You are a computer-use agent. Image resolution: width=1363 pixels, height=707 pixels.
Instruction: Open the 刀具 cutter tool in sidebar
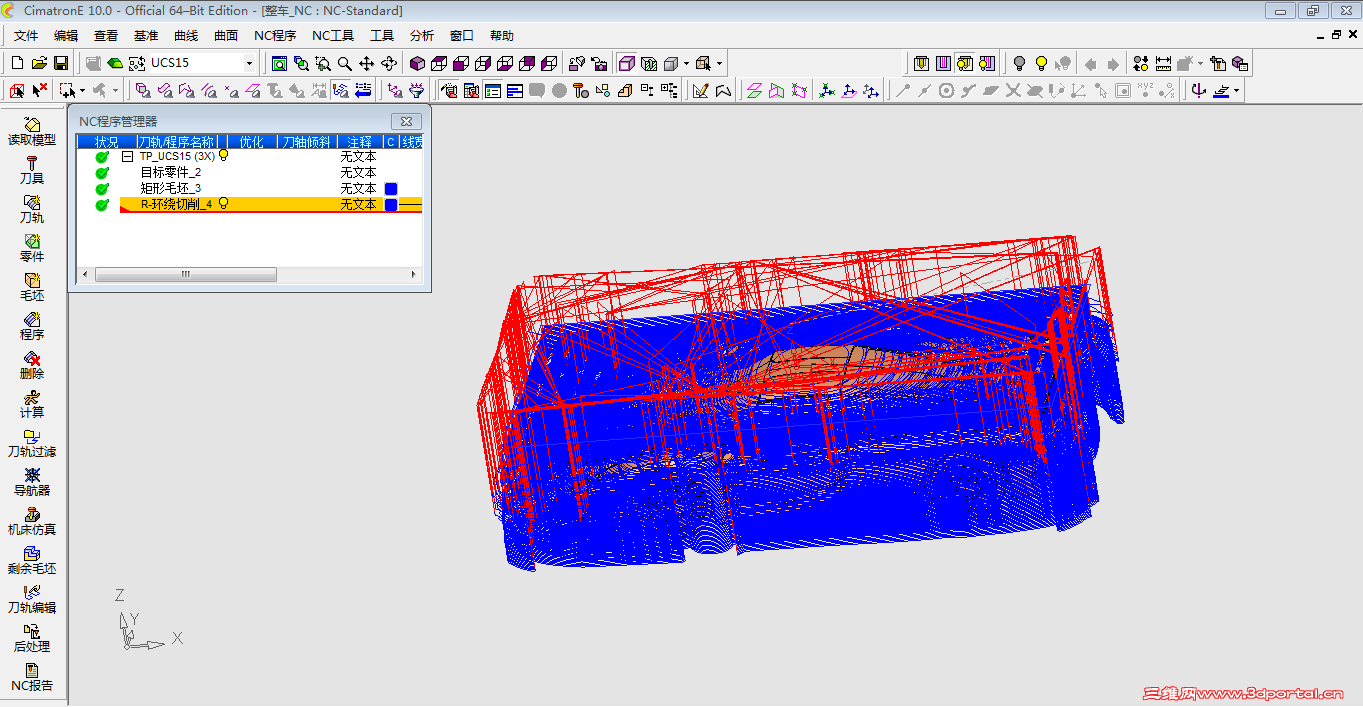pos(32,171)
